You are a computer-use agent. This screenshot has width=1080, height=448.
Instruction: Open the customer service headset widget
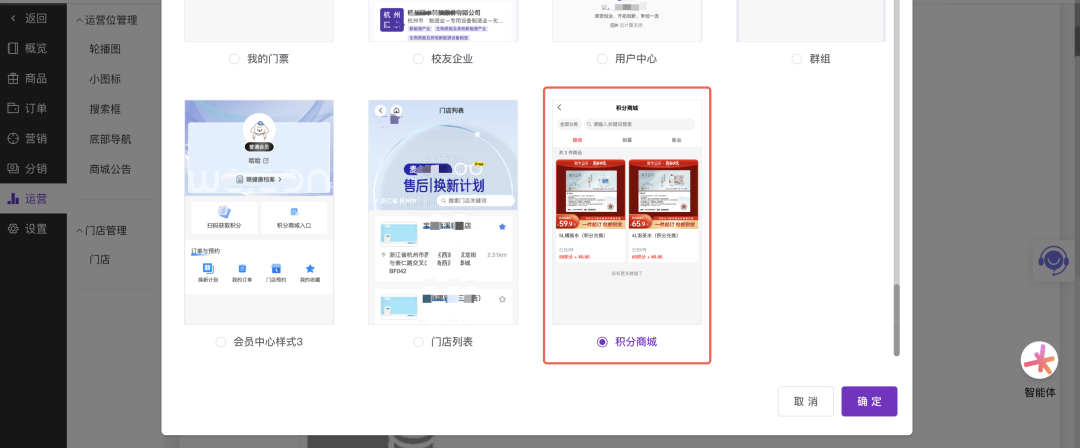point(1053,261)
